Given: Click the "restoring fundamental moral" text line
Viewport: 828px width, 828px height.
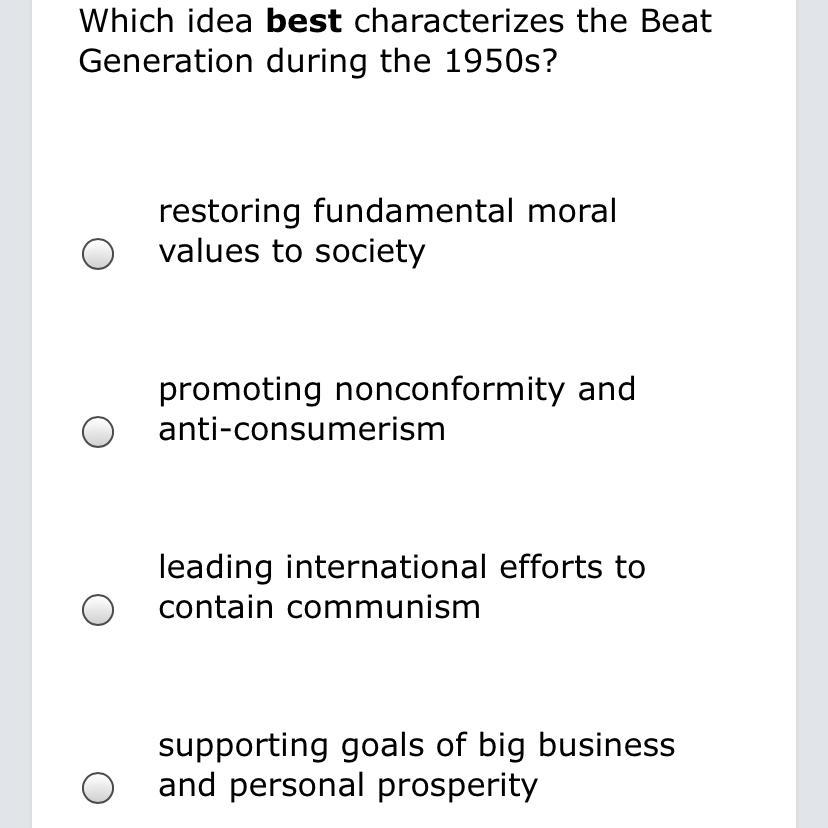Looking at the screenshot, I should pos(387,211).
